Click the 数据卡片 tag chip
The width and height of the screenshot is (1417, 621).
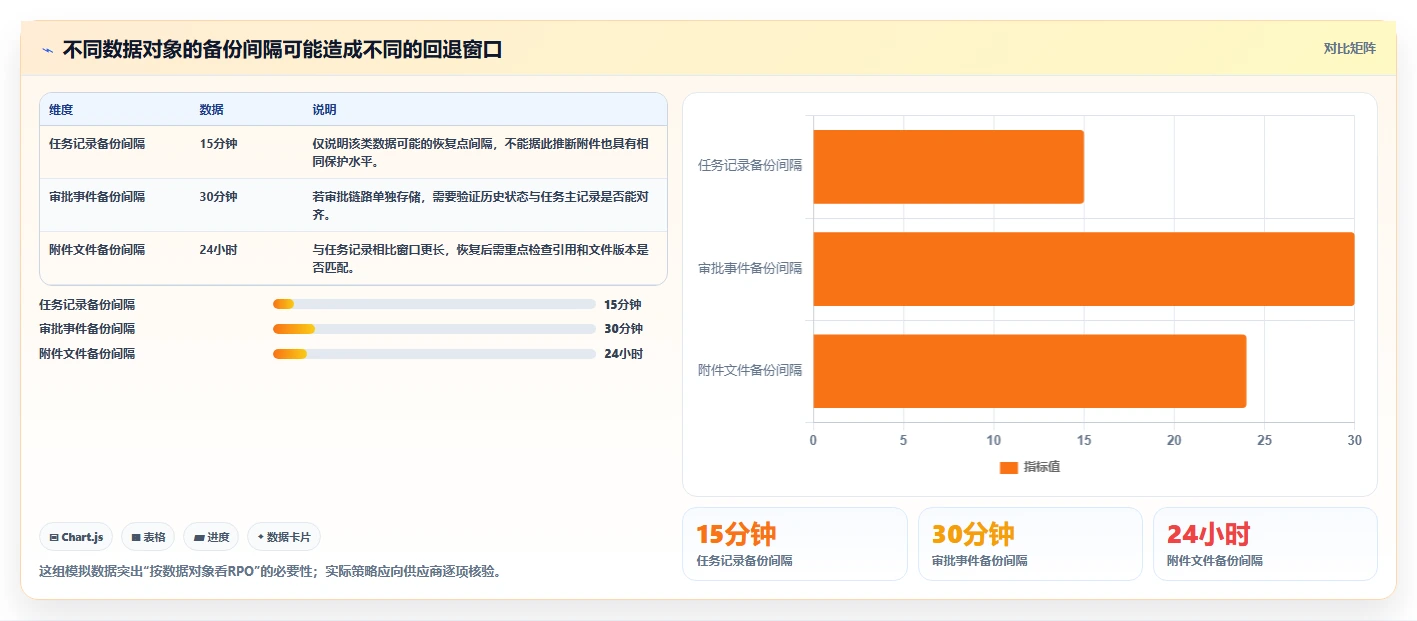pos(284,537)
